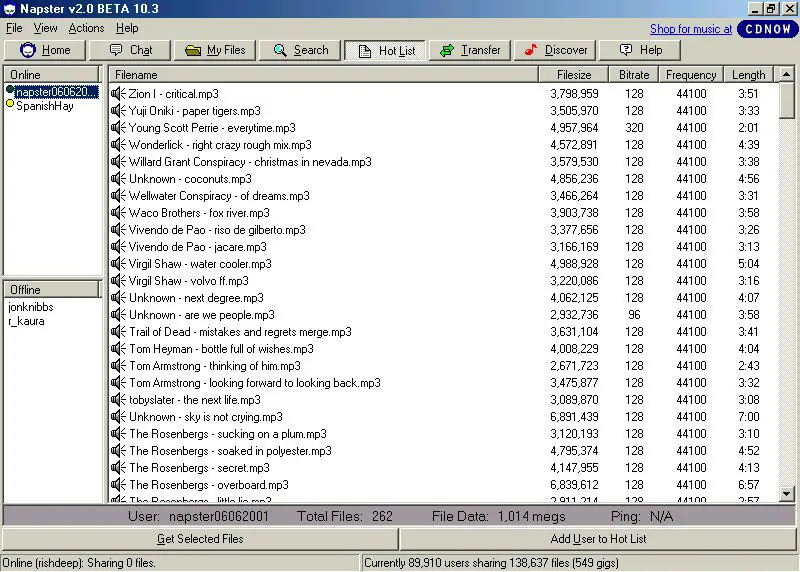Sort list by Frequency column header
Viewport: 800px width, 572px height.
pos(691,74)
